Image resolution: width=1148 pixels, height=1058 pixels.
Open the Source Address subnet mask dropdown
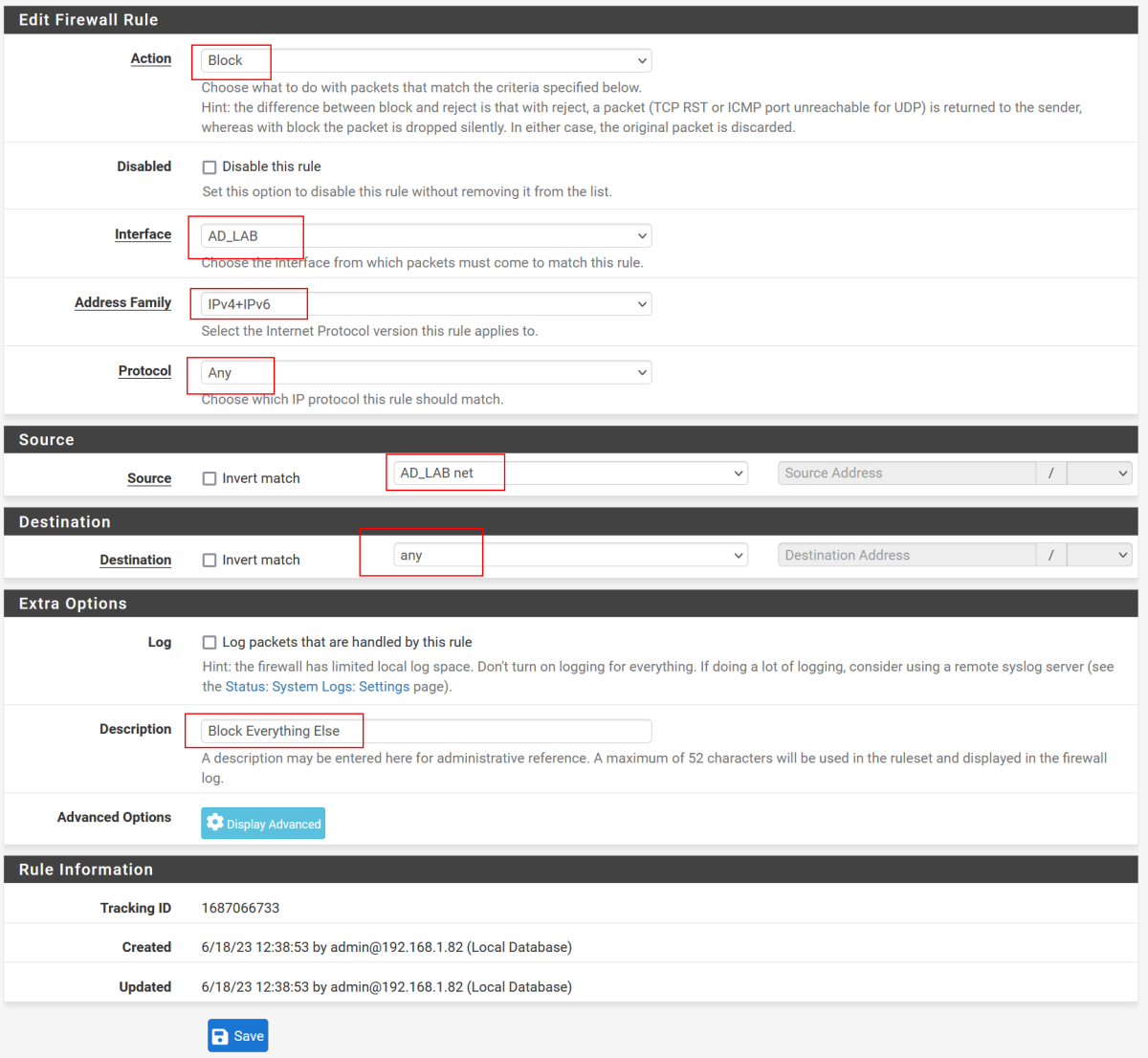[1099, 474]
